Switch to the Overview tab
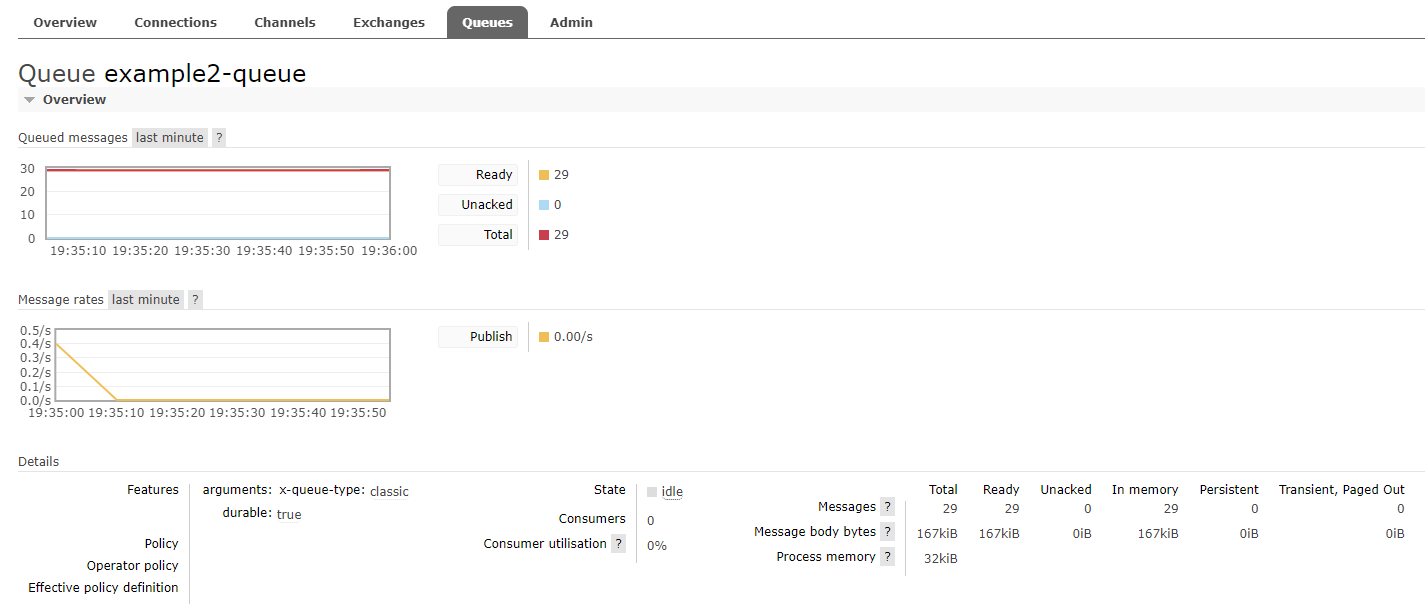 tap(65, 22)
